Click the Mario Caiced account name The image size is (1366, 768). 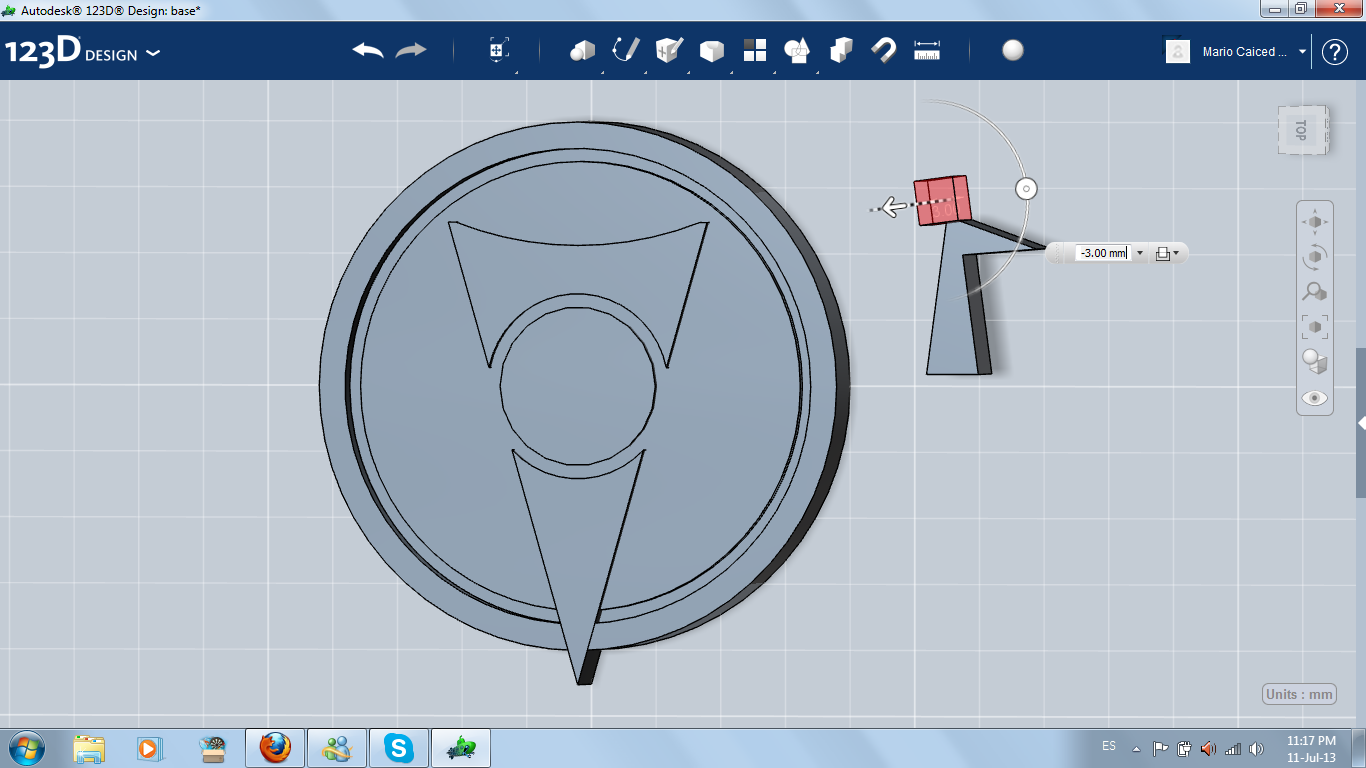coord(1245,52)
